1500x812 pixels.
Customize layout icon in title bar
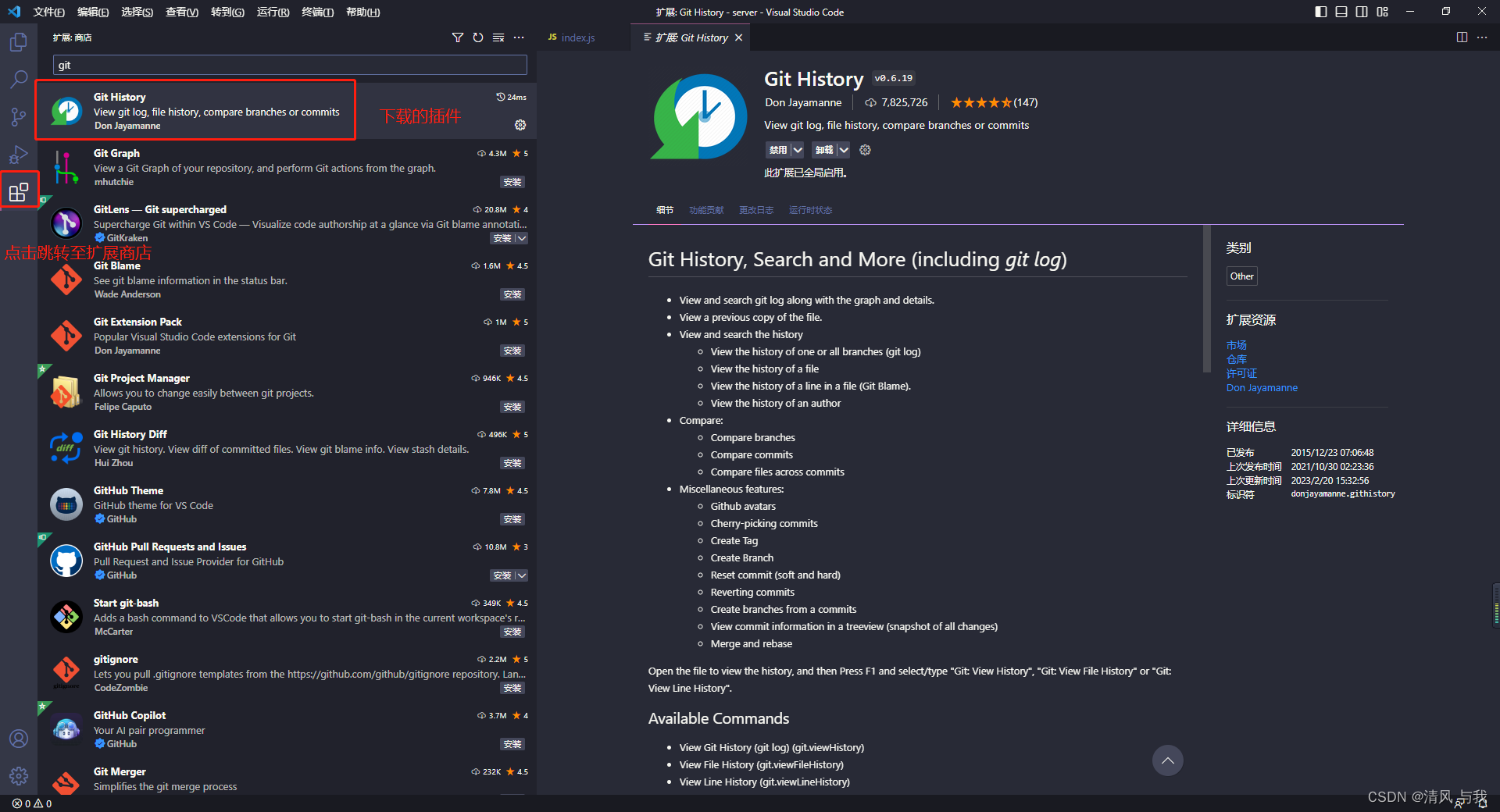[1383, 12]
